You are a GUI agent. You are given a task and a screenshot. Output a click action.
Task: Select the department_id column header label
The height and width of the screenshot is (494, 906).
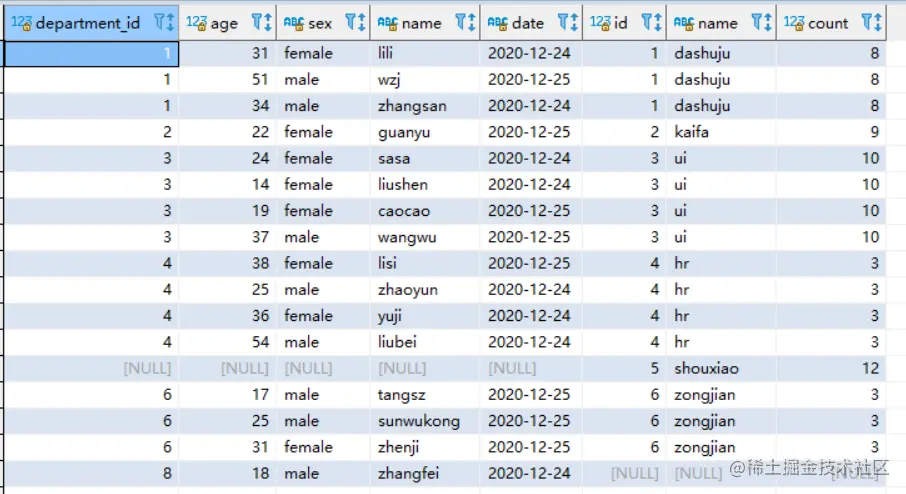(x=88, y=23)
